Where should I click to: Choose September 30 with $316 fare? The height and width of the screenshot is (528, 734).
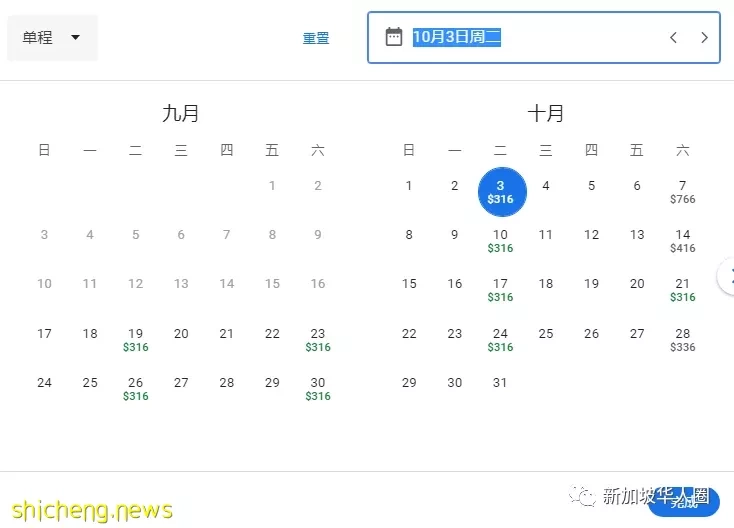click(x=318, y=389)
